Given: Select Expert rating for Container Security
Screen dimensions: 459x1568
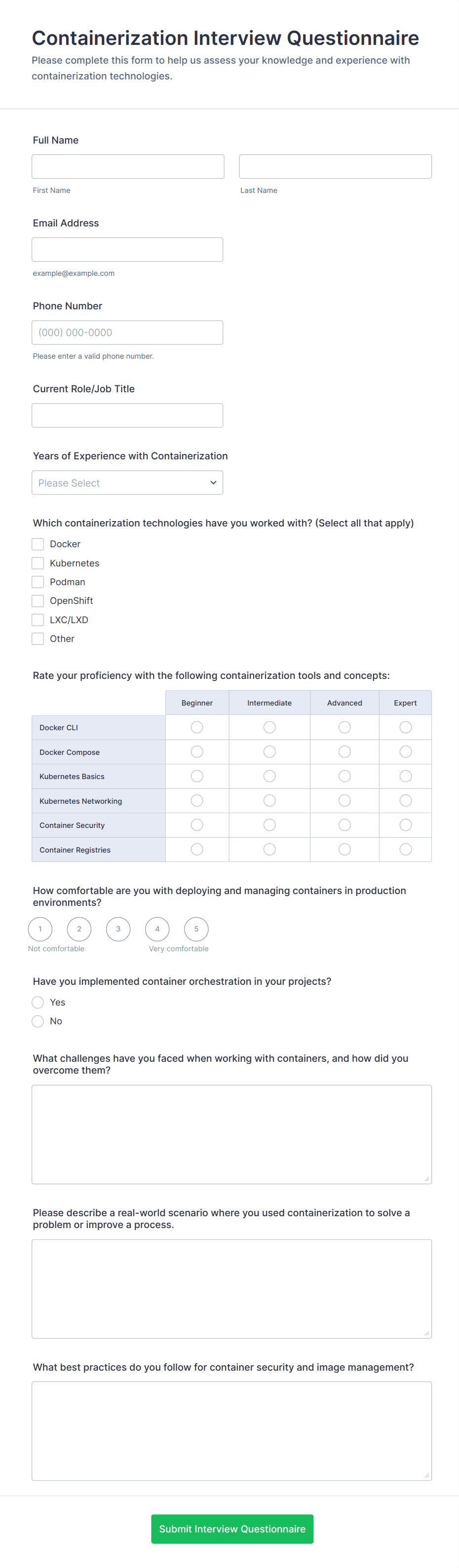Looking at the screenshot, I should [405, 825].
